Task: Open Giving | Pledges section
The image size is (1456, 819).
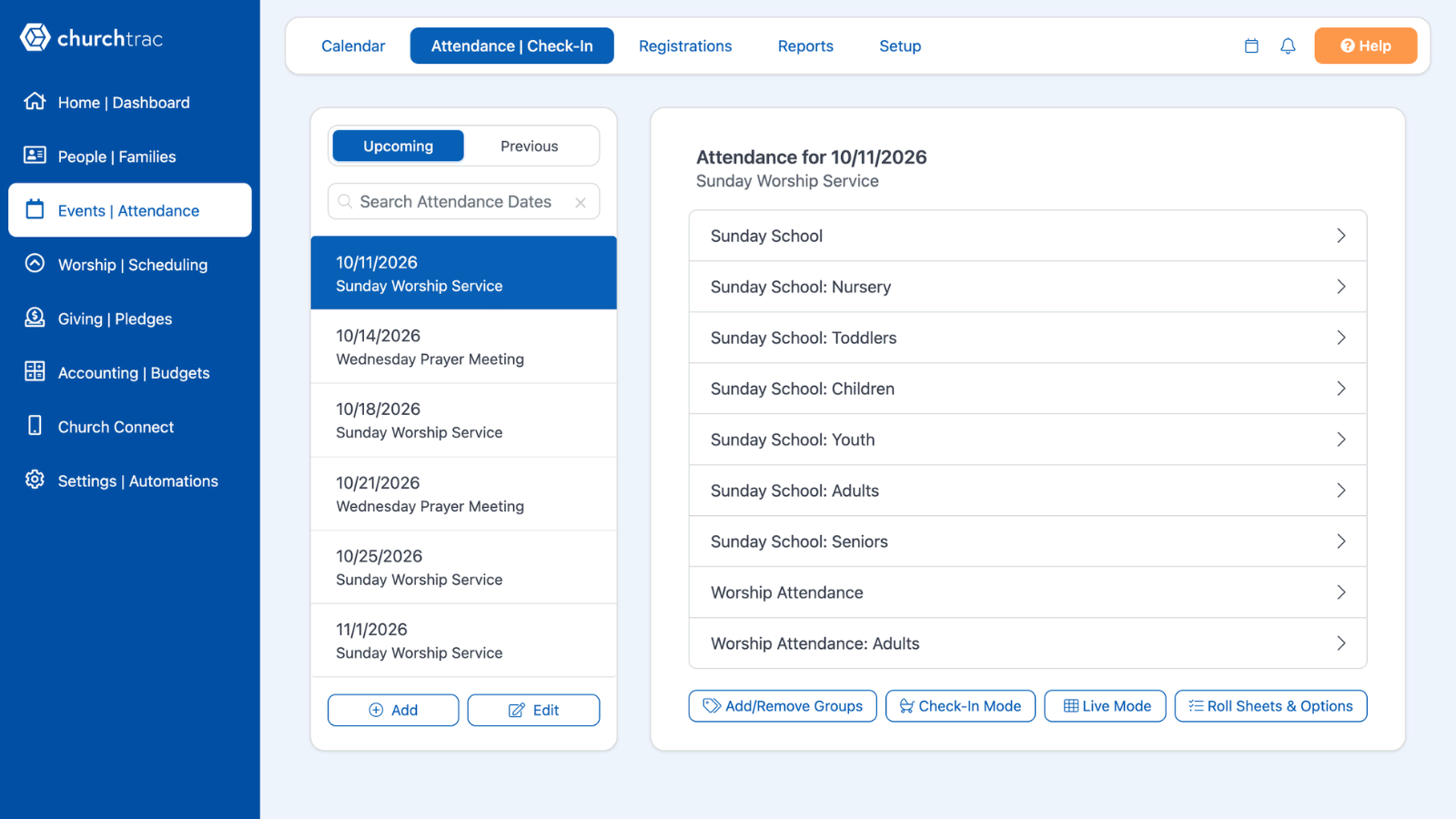Action: pos(130,318)
